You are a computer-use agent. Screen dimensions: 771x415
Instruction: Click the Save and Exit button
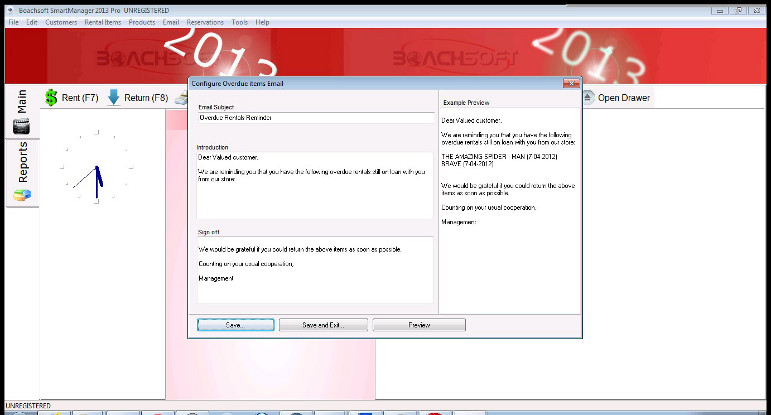(x=323, y=325)
